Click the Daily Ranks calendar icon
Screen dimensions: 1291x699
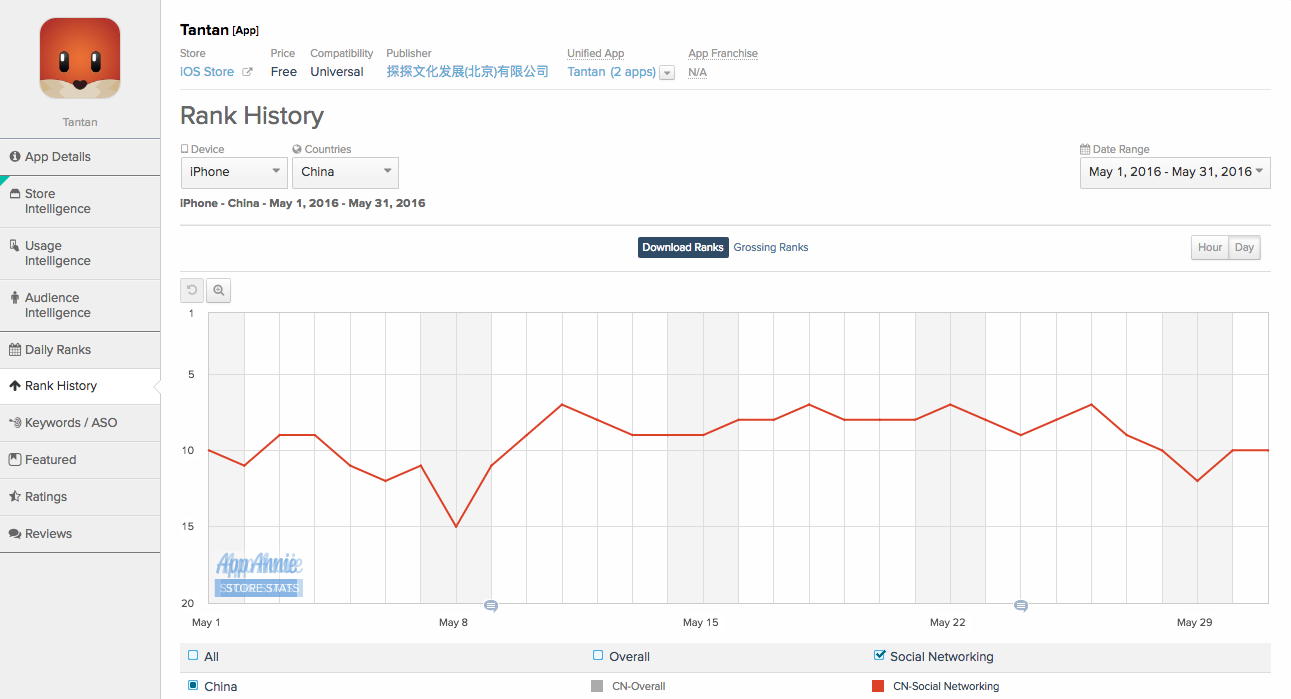tap(15, 350)
